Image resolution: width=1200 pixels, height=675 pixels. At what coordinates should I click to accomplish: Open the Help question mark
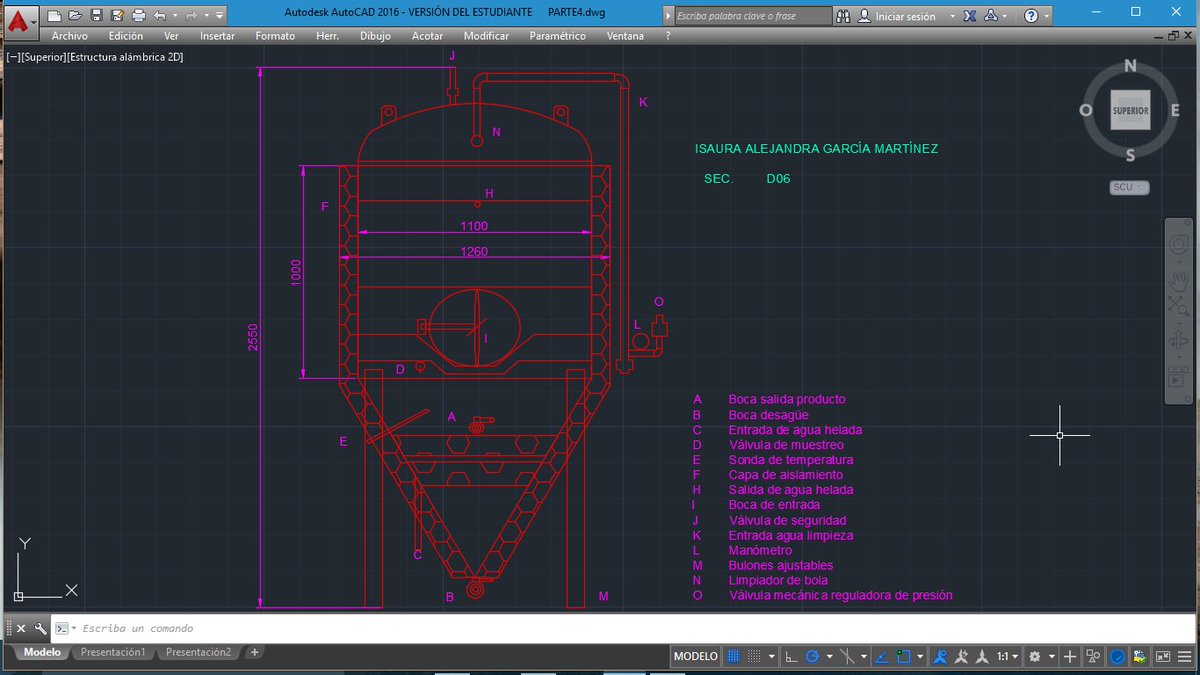[1031, 16]
